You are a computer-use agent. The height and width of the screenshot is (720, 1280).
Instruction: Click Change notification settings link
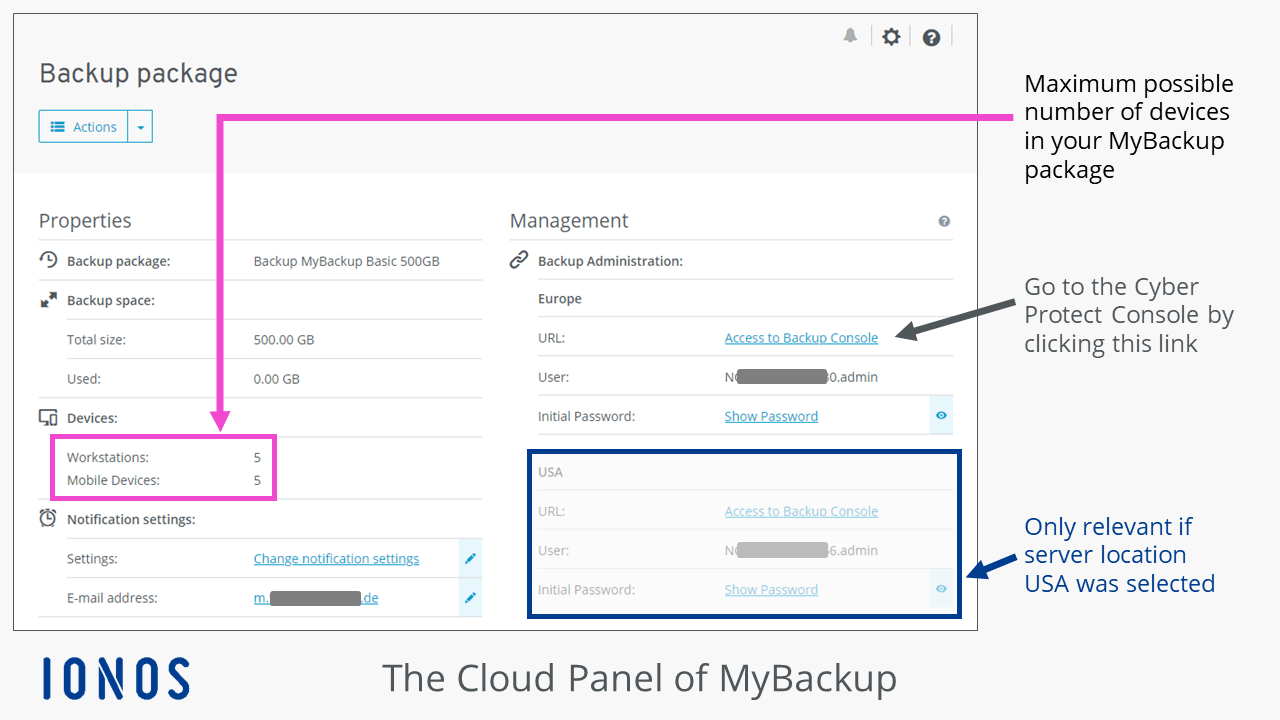click(x=336, y=559)
